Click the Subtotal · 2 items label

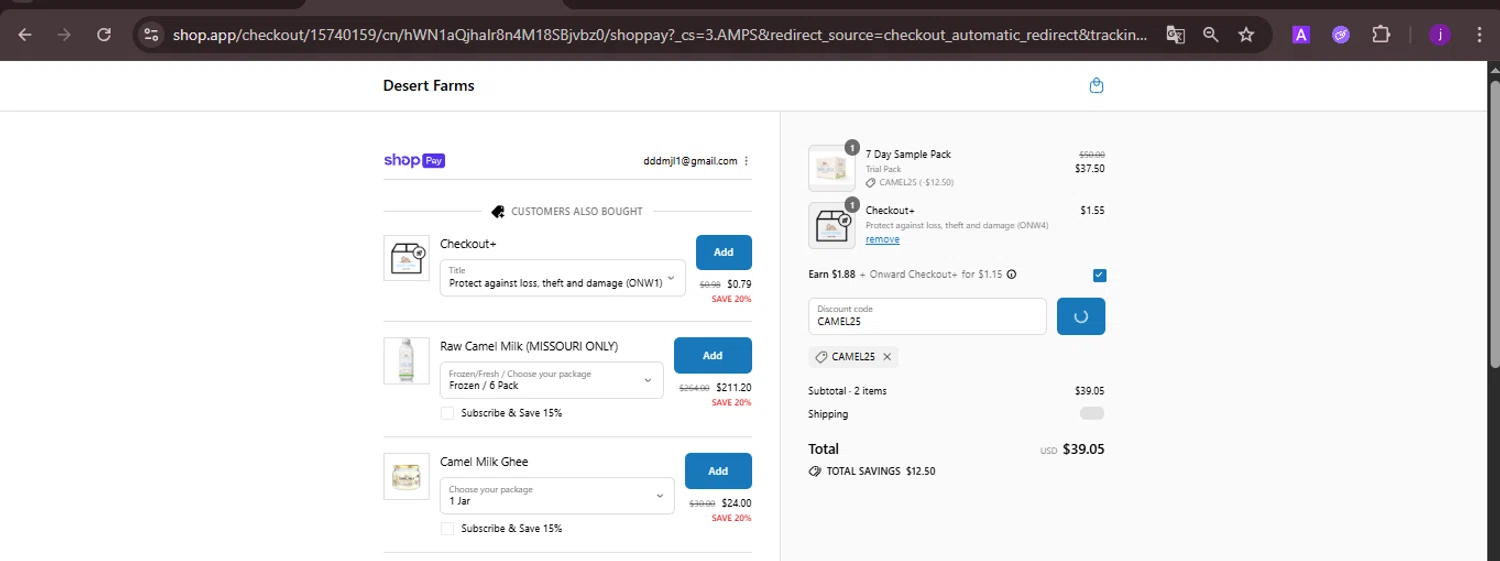[x=847, y=391]
